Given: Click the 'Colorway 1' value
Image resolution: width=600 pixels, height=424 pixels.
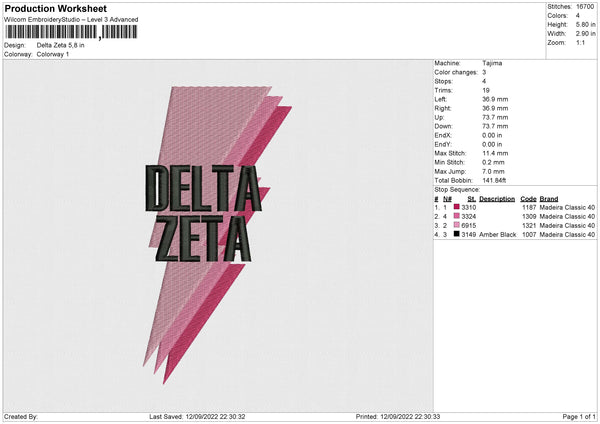Looking at the screenshot, I should click(53, 54).
